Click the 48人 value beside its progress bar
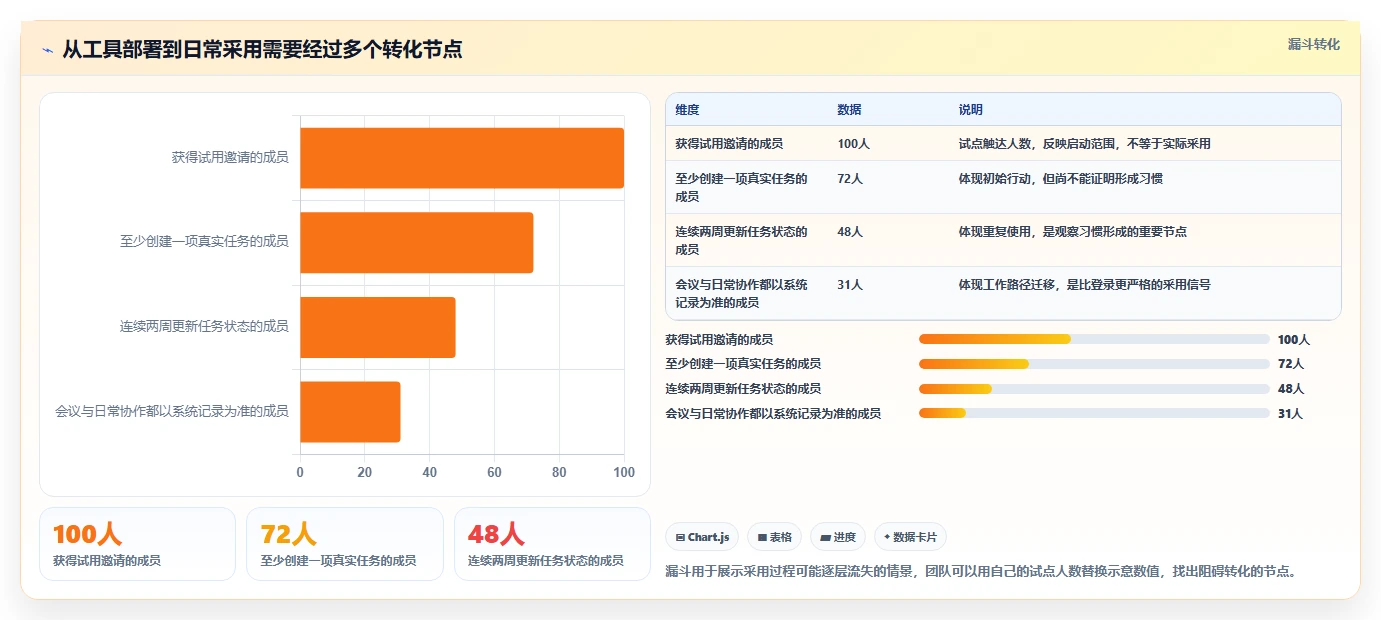 [x=1291, y=389]
